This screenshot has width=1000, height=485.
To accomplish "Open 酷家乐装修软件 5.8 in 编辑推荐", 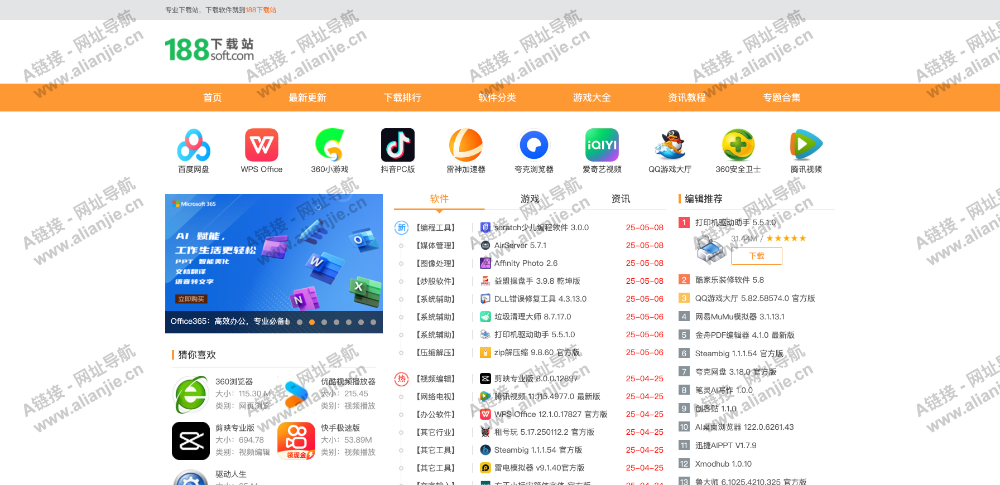I will 730,280.
